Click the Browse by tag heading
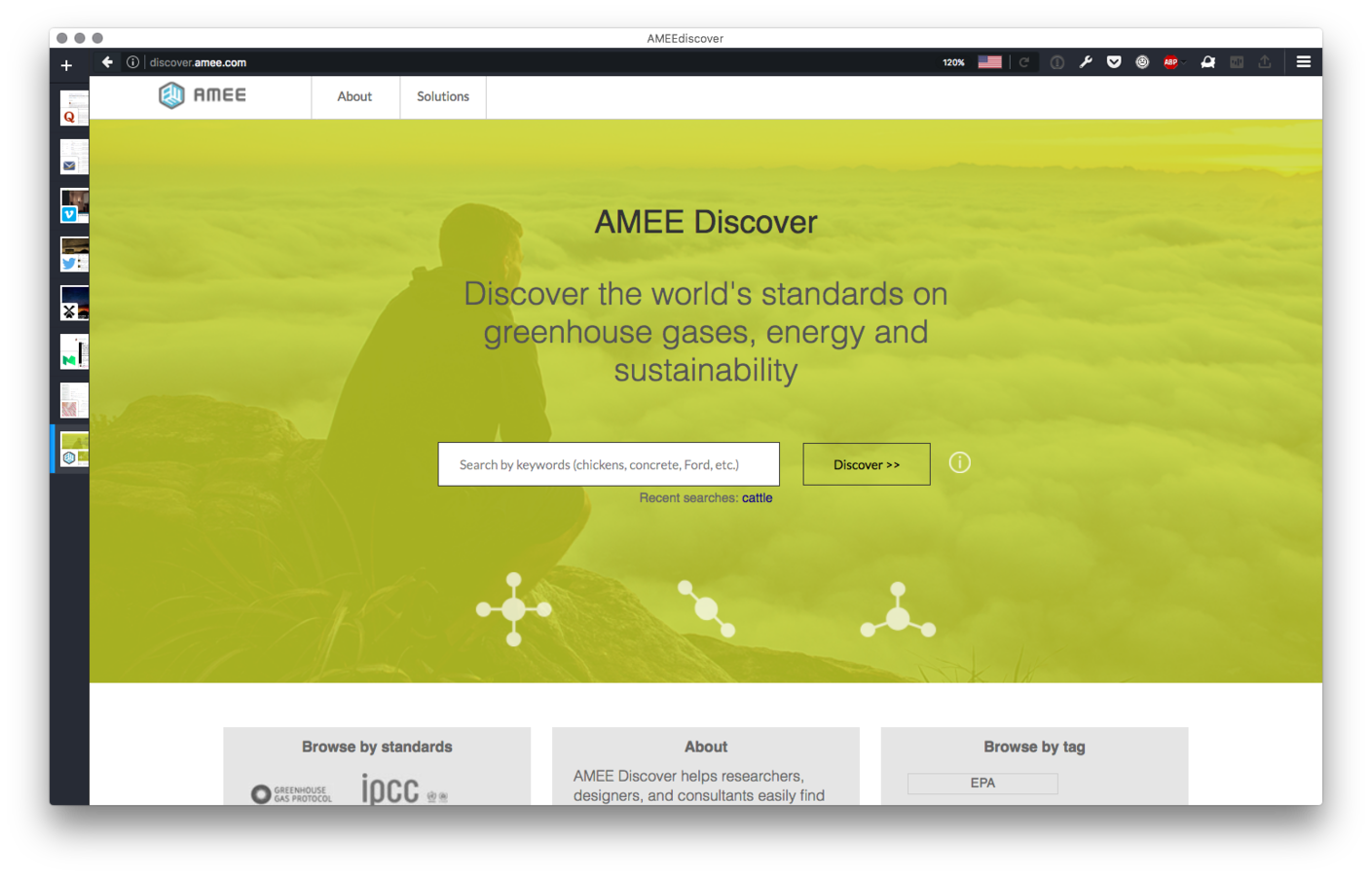Screen dimensions: 1372x876 pos(1034,747)
